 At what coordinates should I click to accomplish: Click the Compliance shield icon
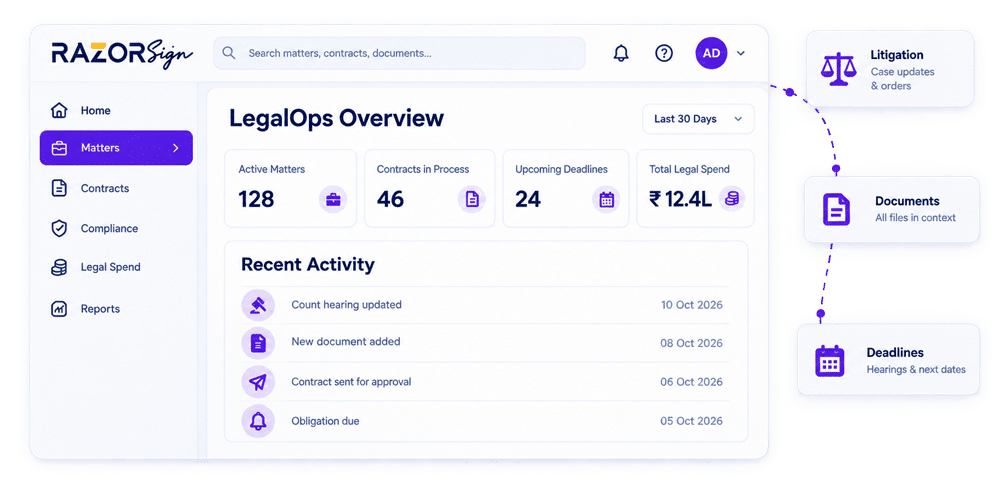click(59, 228)
